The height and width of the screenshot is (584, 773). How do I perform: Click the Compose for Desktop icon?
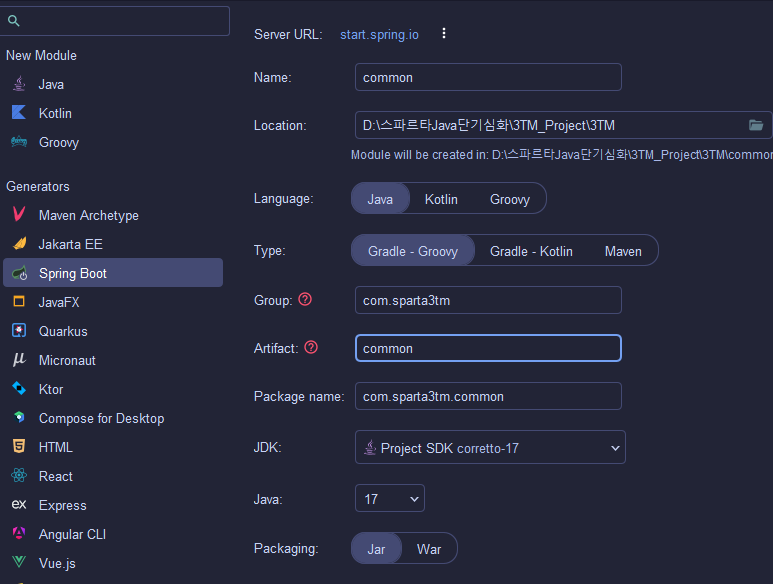tap(19, 417)
